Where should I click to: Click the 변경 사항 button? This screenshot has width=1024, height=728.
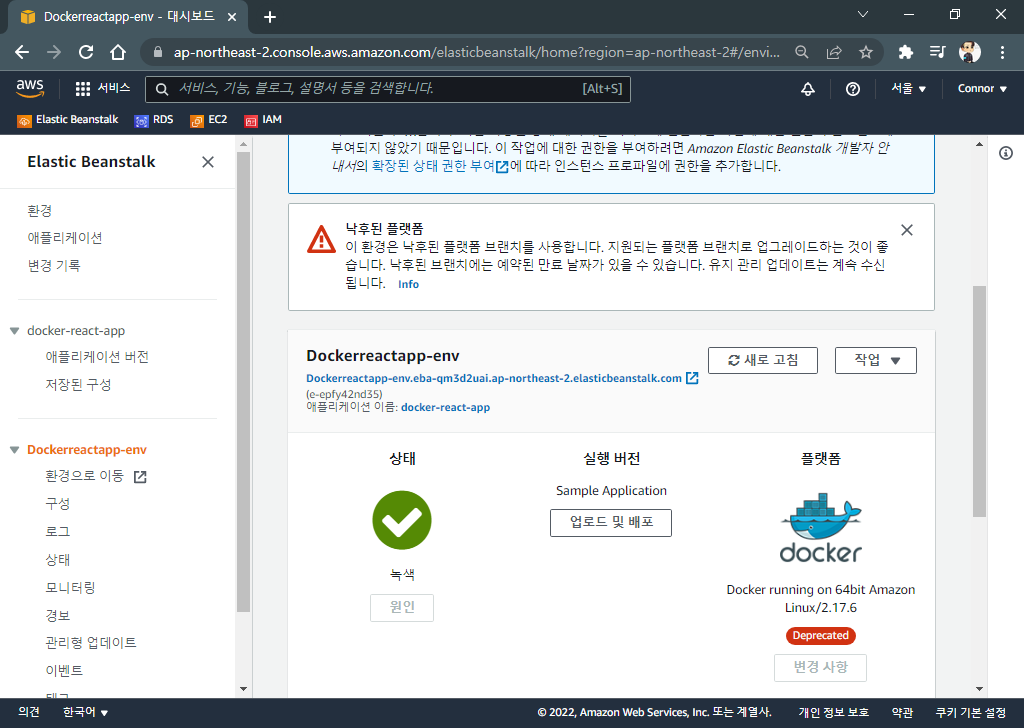(x=820, y=667)
